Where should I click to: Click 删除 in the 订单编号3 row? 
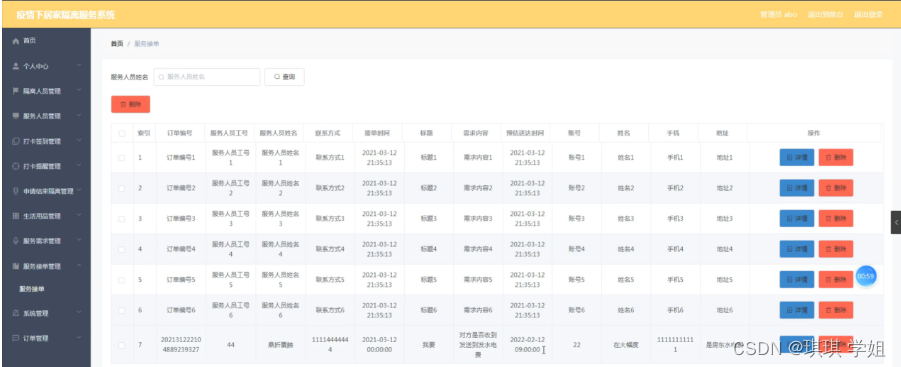pyautogui.click(x=835, y=218)
